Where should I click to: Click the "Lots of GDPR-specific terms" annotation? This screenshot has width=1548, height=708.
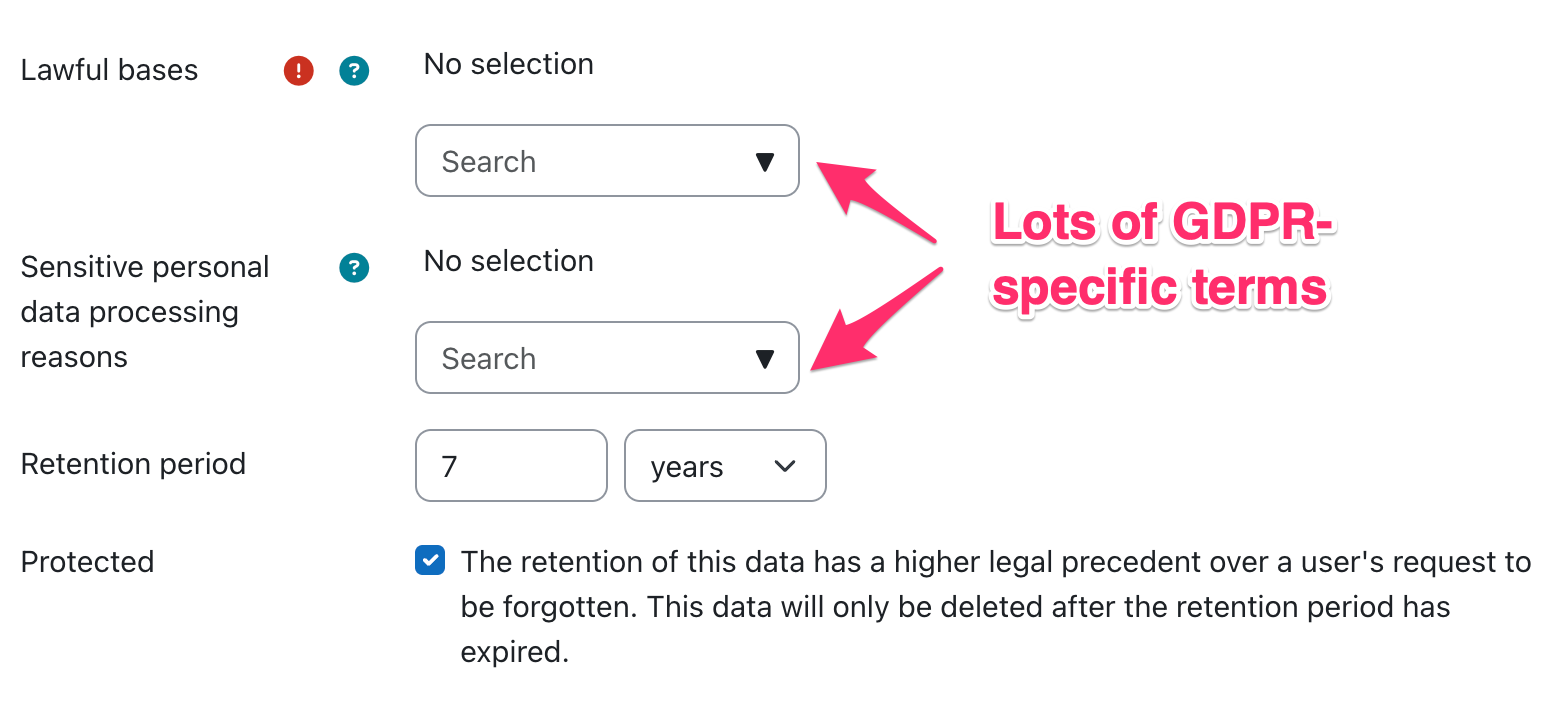click(x=1162, y=256)
